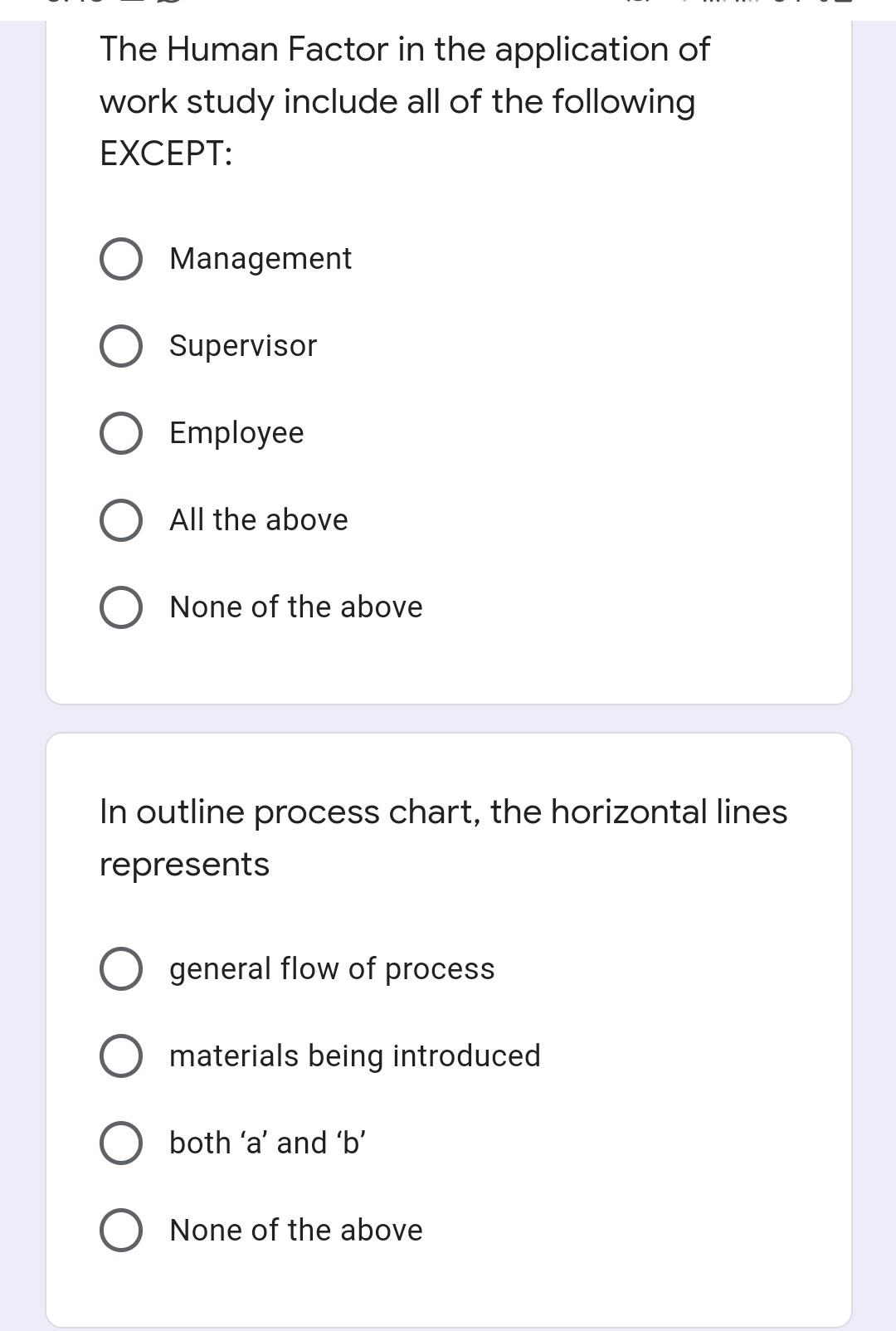
Task: Tap the outline process chart question text
Action: (443, 836)
